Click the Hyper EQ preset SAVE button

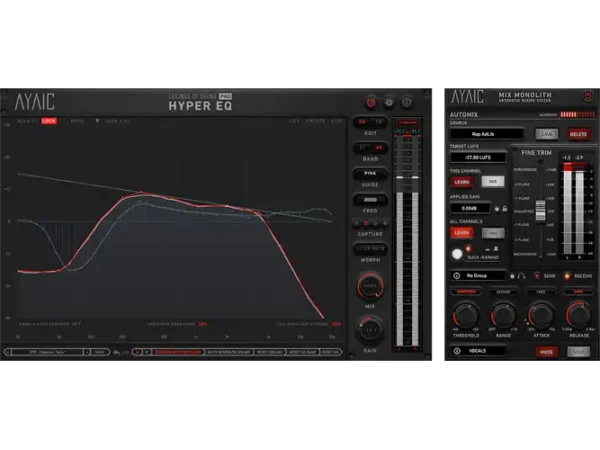[x=99, y=352]
